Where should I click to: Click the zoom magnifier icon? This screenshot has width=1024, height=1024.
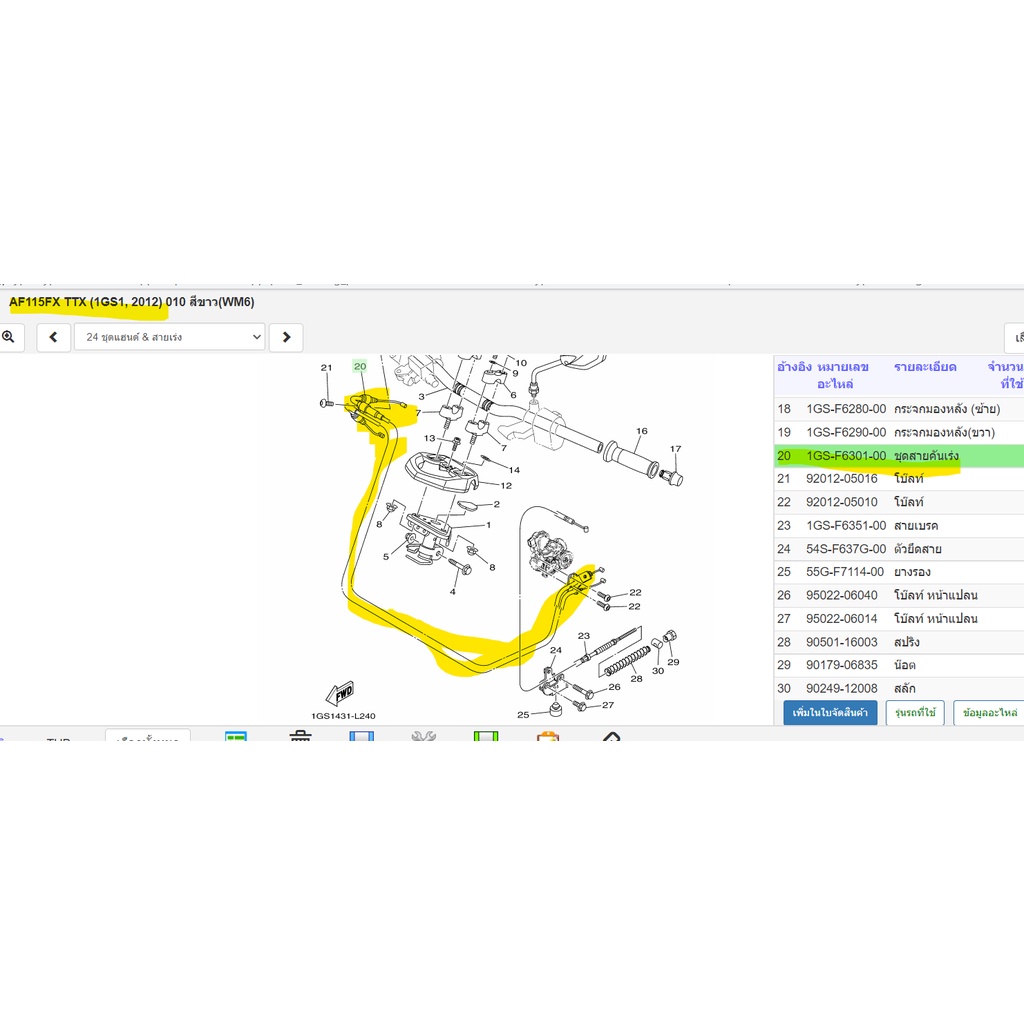pos(8,337)
